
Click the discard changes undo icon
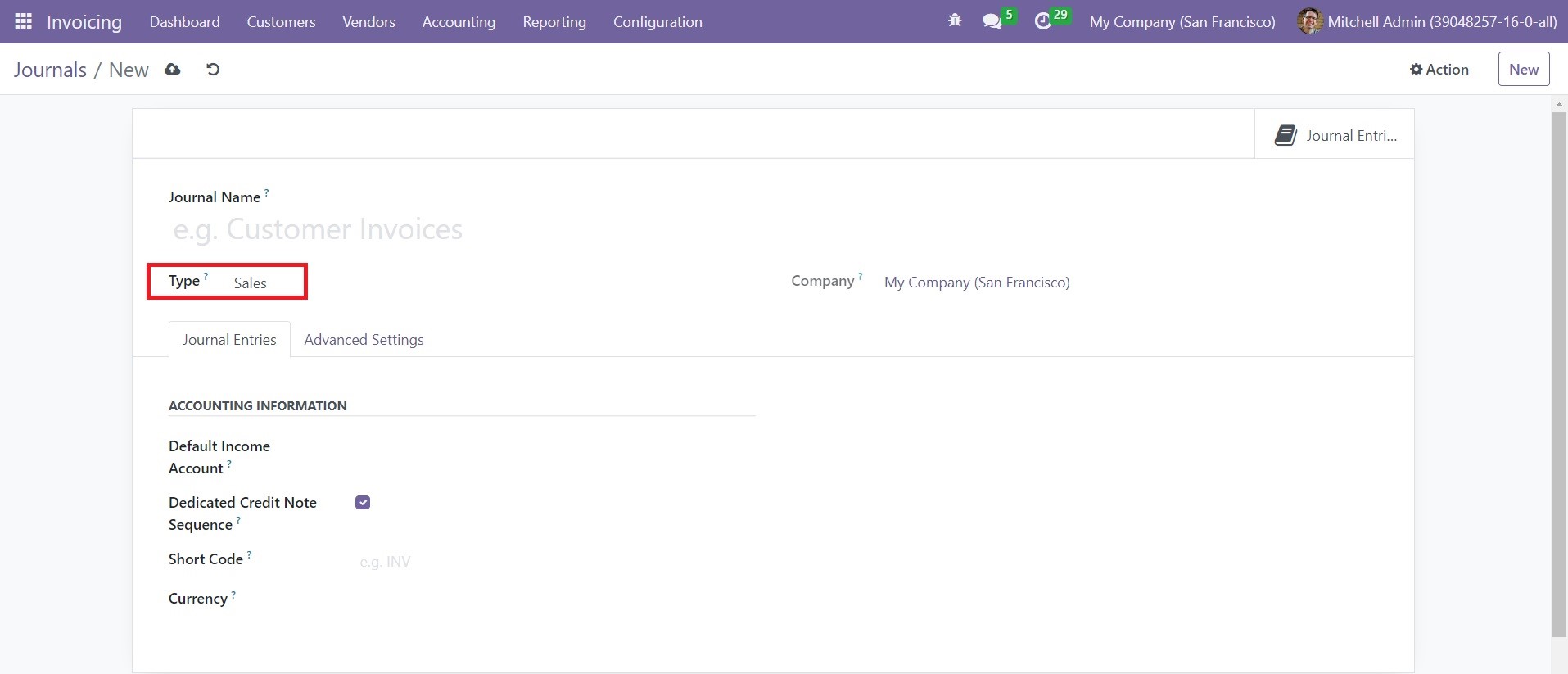pyautogui.click(x=213, y=70)
